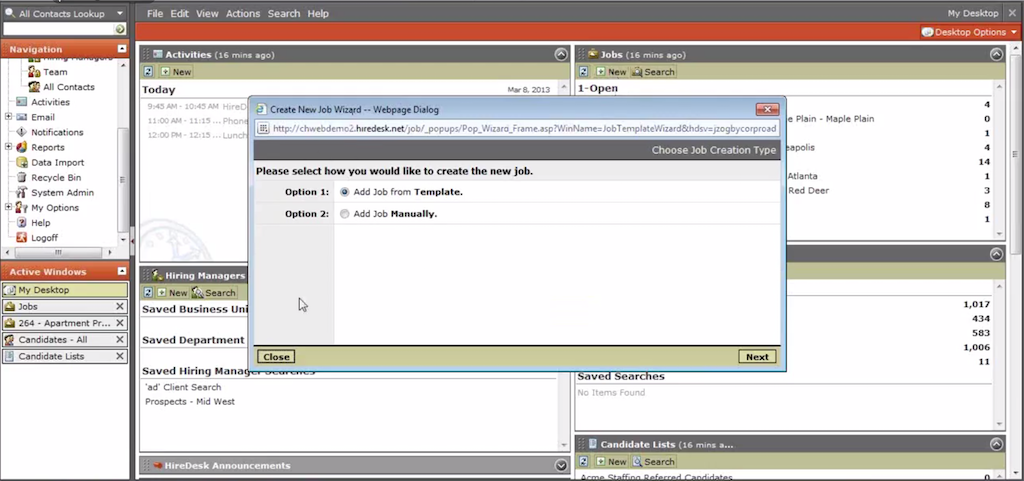1024x481 pixels.
Task: Open All Contacts in navigation tree
Action: (x=69, y=87)
